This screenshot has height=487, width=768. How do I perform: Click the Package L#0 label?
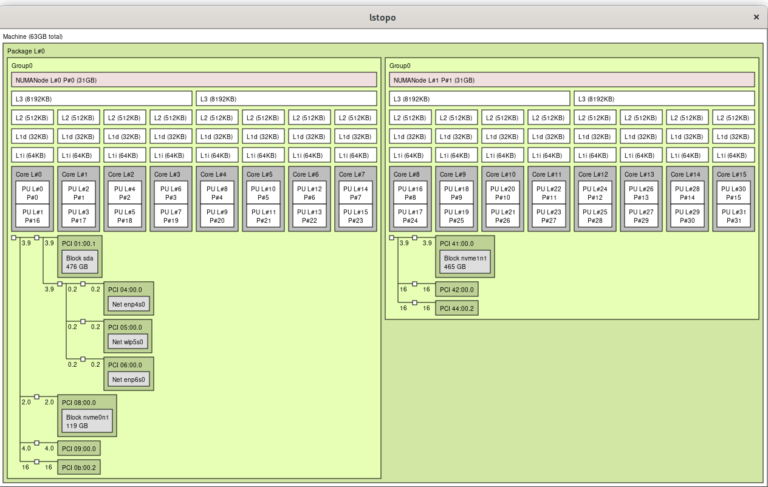[25, 50]
